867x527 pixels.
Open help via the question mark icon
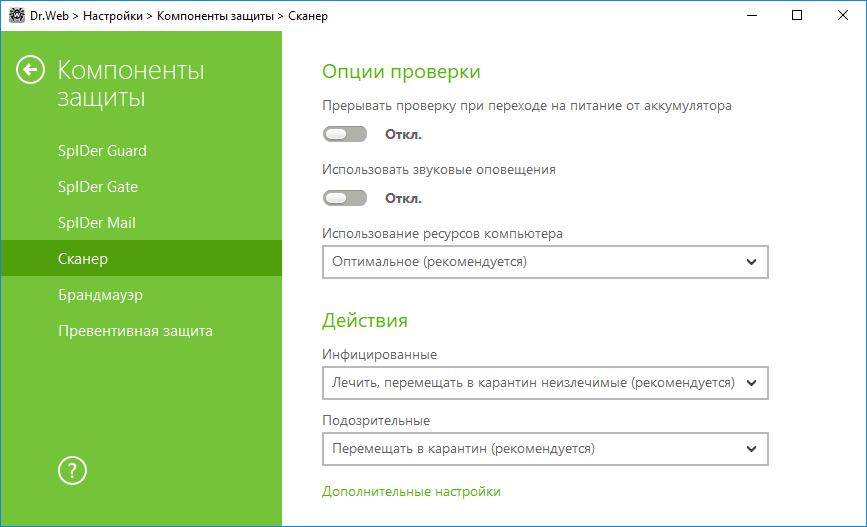click(x=72, y=471)
